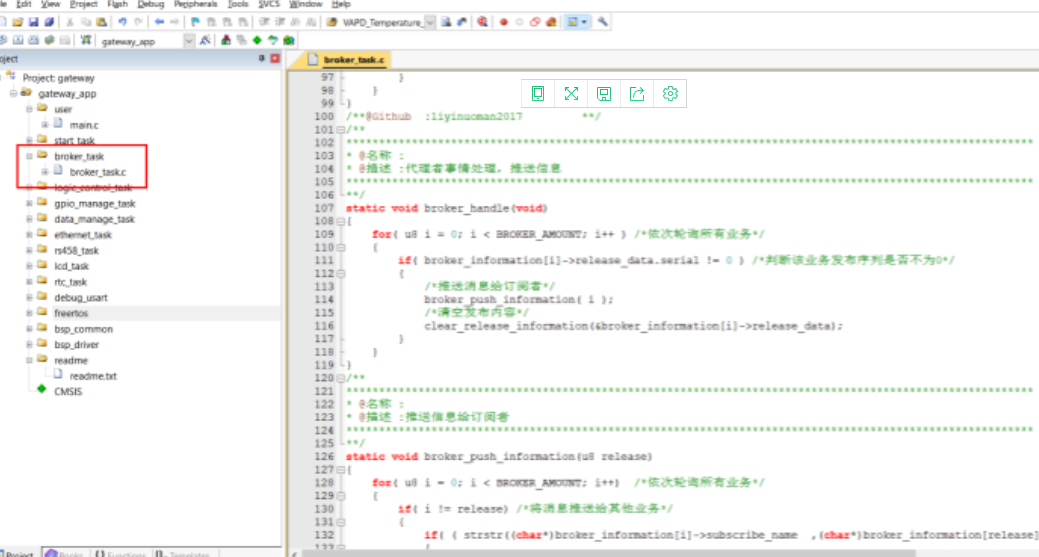Open the Project menu
Screen dimensions: 1039x557
tap(83, 4)
